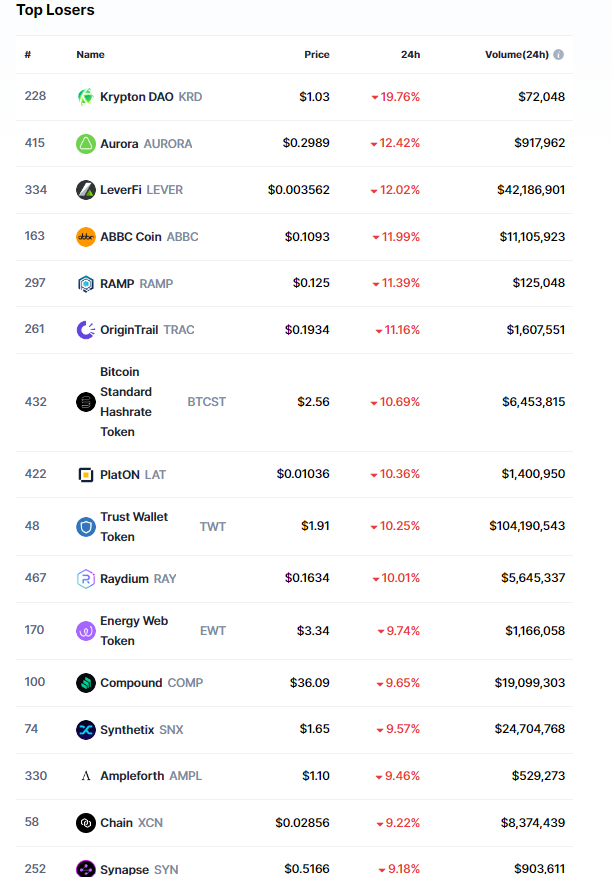Click the Trust Wallet shield icon

coord(86,527)
